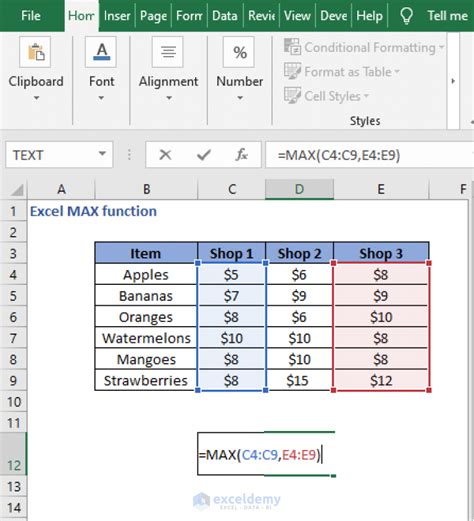Switch to the Formulas tab
Screen dimensions: 474x521
[x=189, y=16]
